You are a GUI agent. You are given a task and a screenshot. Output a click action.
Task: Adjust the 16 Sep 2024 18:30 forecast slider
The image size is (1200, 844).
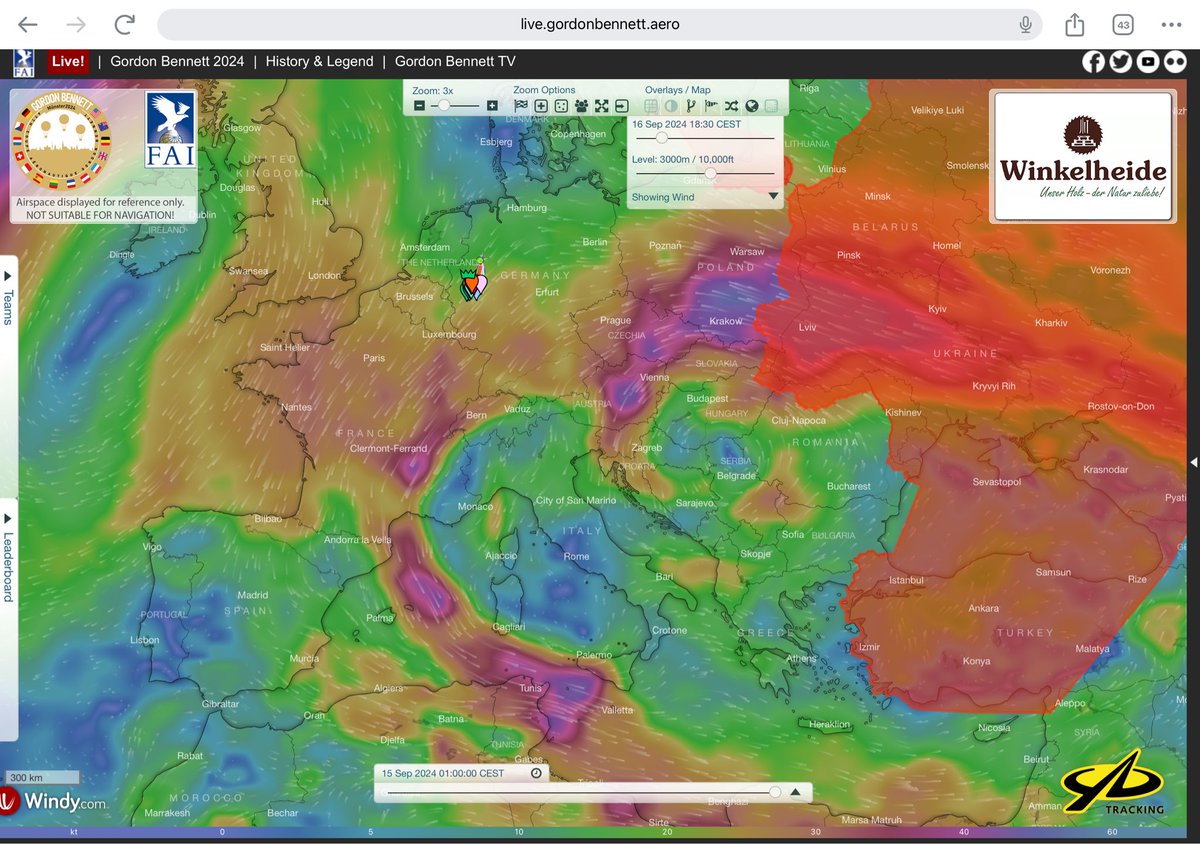tap(705, 138)
